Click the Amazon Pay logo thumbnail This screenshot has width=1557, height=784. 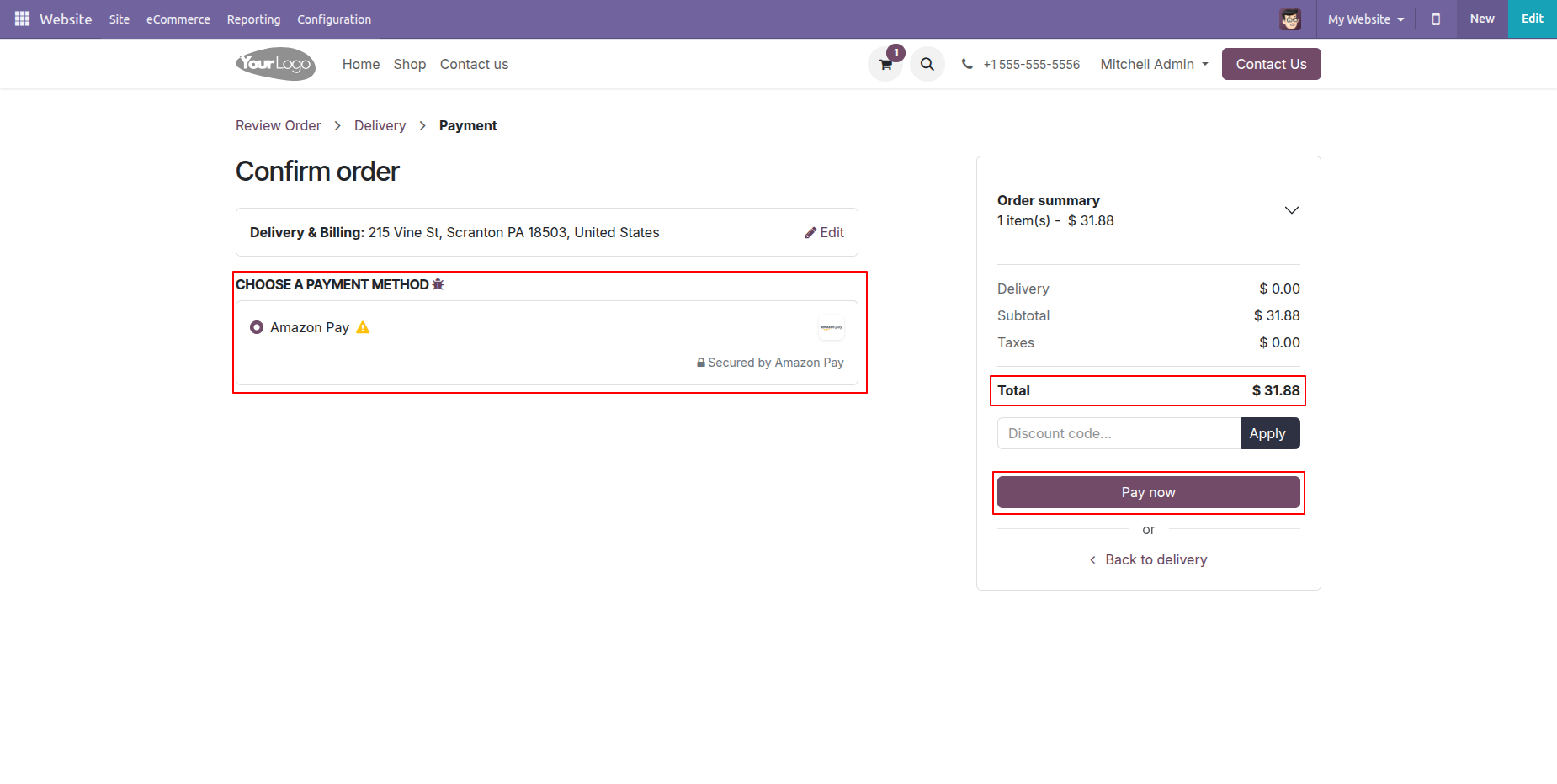tap(832, 327)
